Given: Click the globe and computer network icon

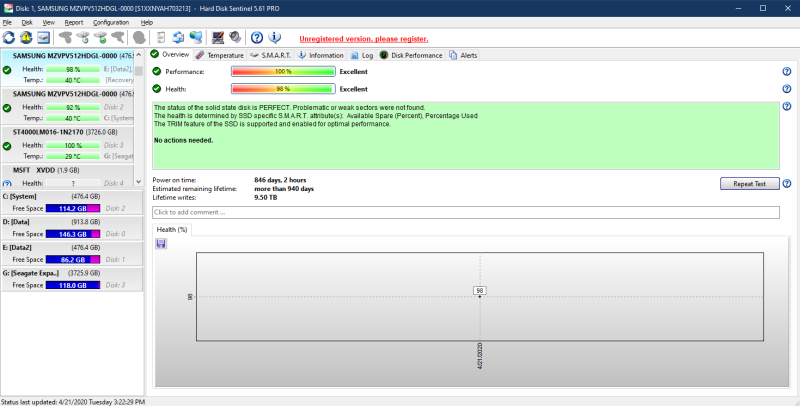Looking at the screenshot, I should [x=196, y=37].
